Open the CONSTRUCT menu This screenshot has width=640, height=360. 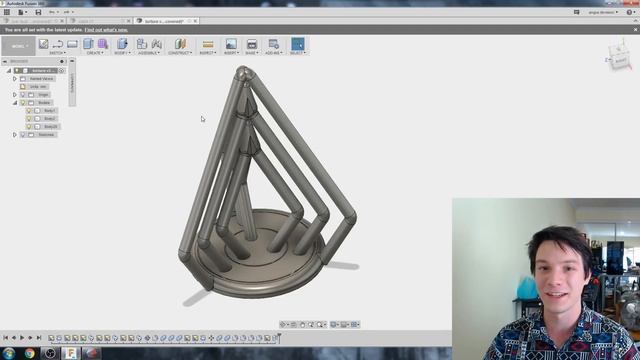(x=180, y=53)
